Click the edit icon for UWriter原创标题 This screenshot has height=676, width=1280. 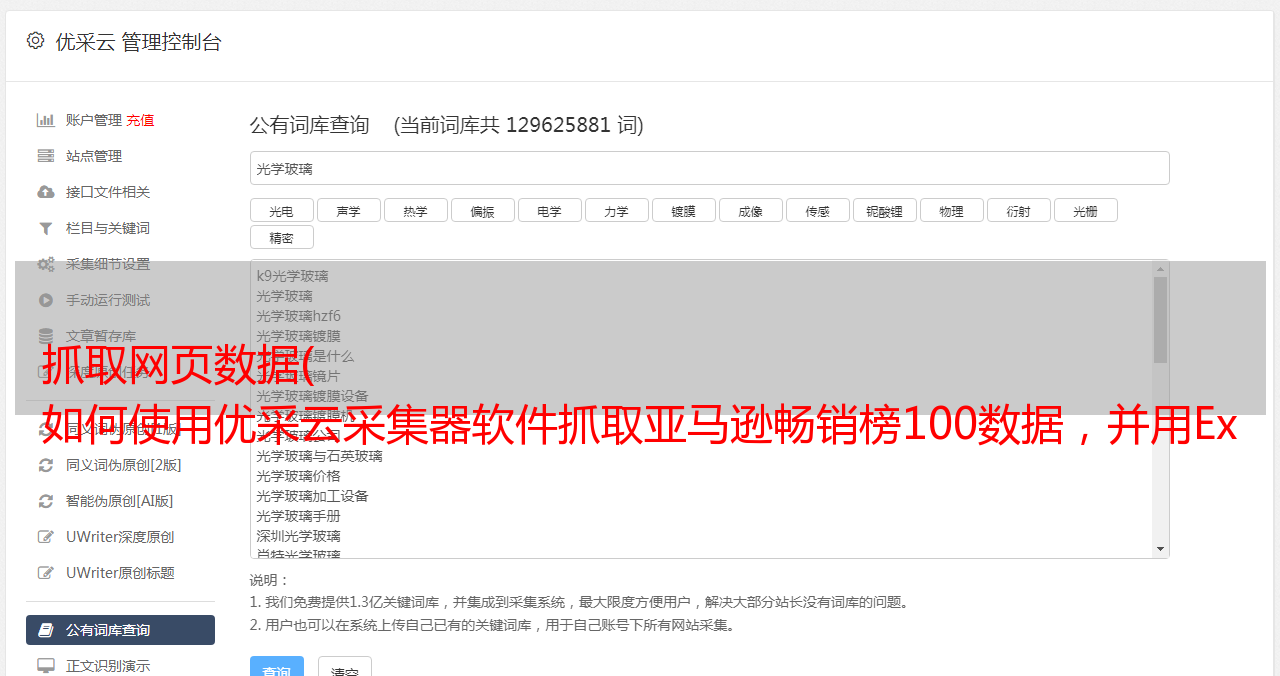[45, 573]
